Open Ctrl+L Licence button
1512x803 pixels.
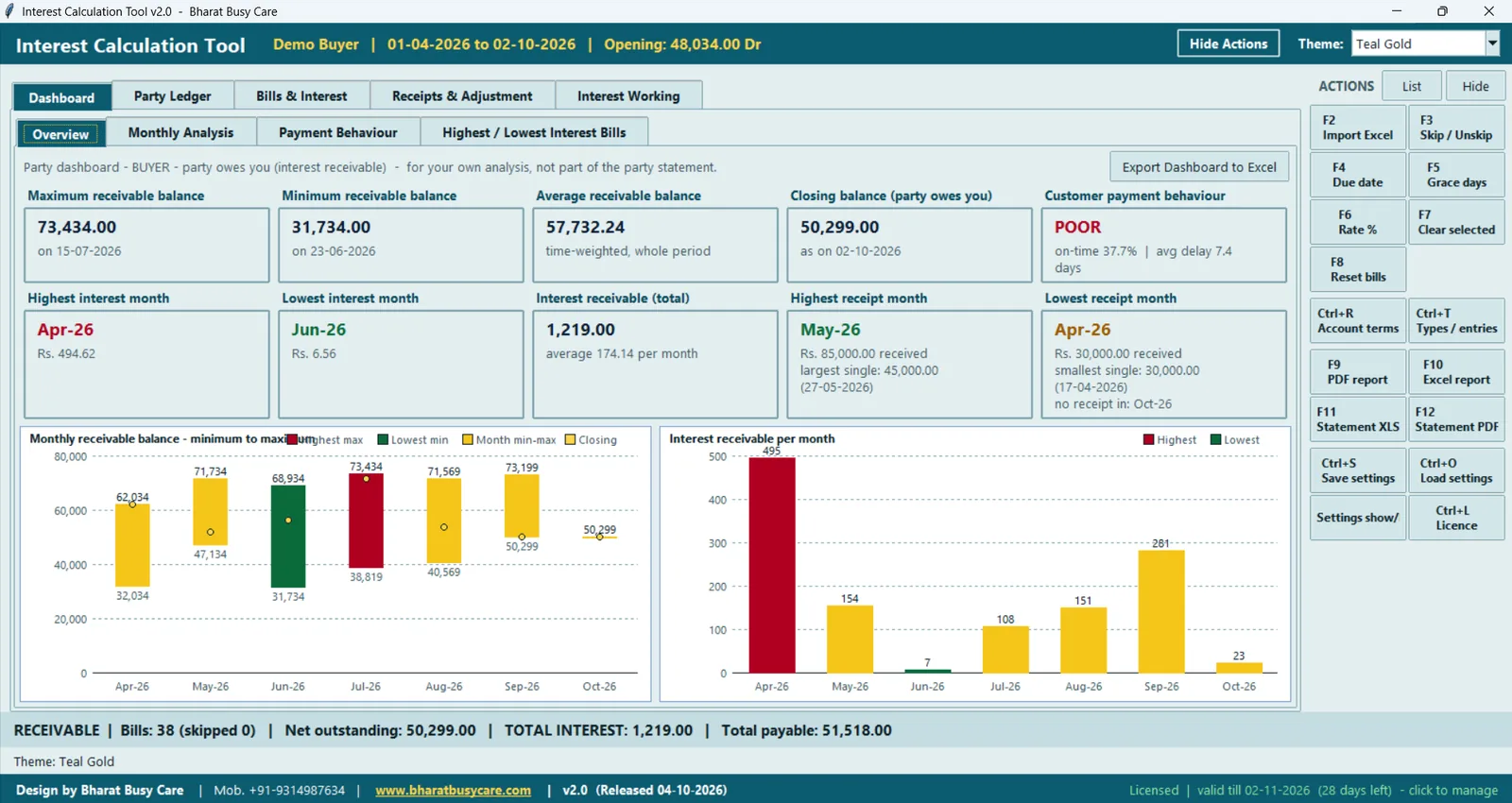1456,518
